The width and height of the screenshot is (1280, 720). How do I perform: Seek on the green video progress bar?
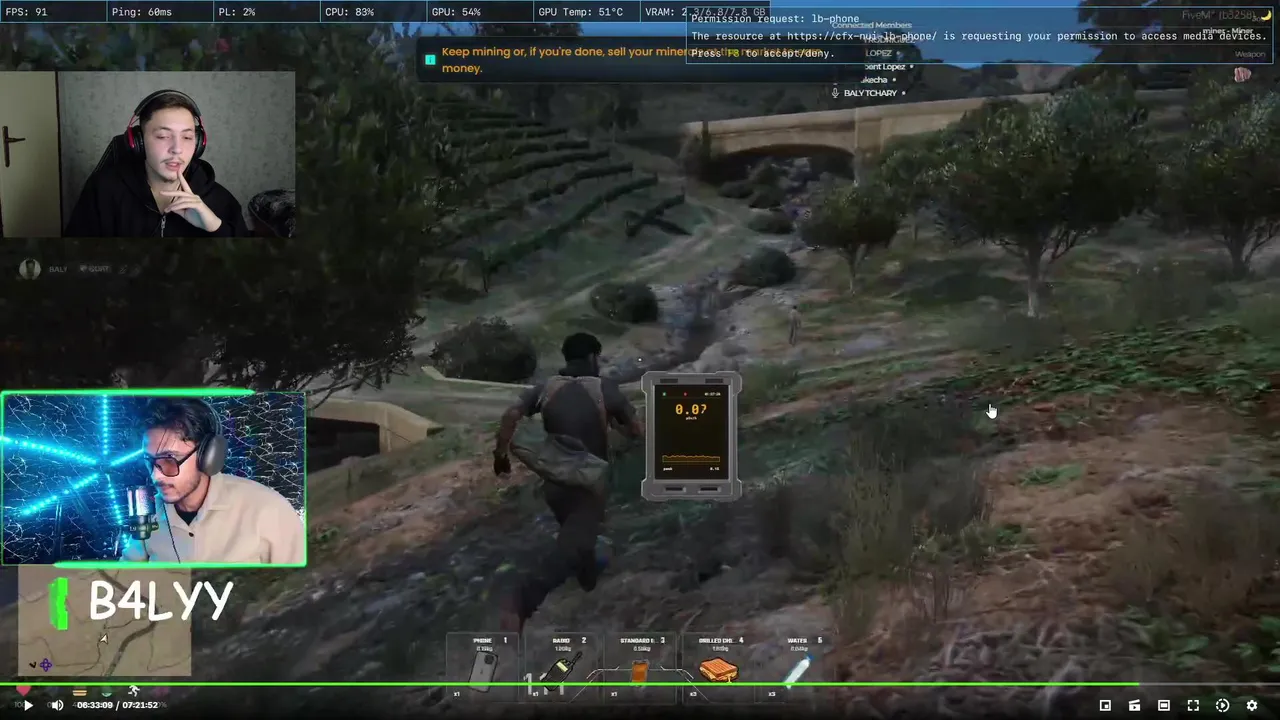pos(640,685)
